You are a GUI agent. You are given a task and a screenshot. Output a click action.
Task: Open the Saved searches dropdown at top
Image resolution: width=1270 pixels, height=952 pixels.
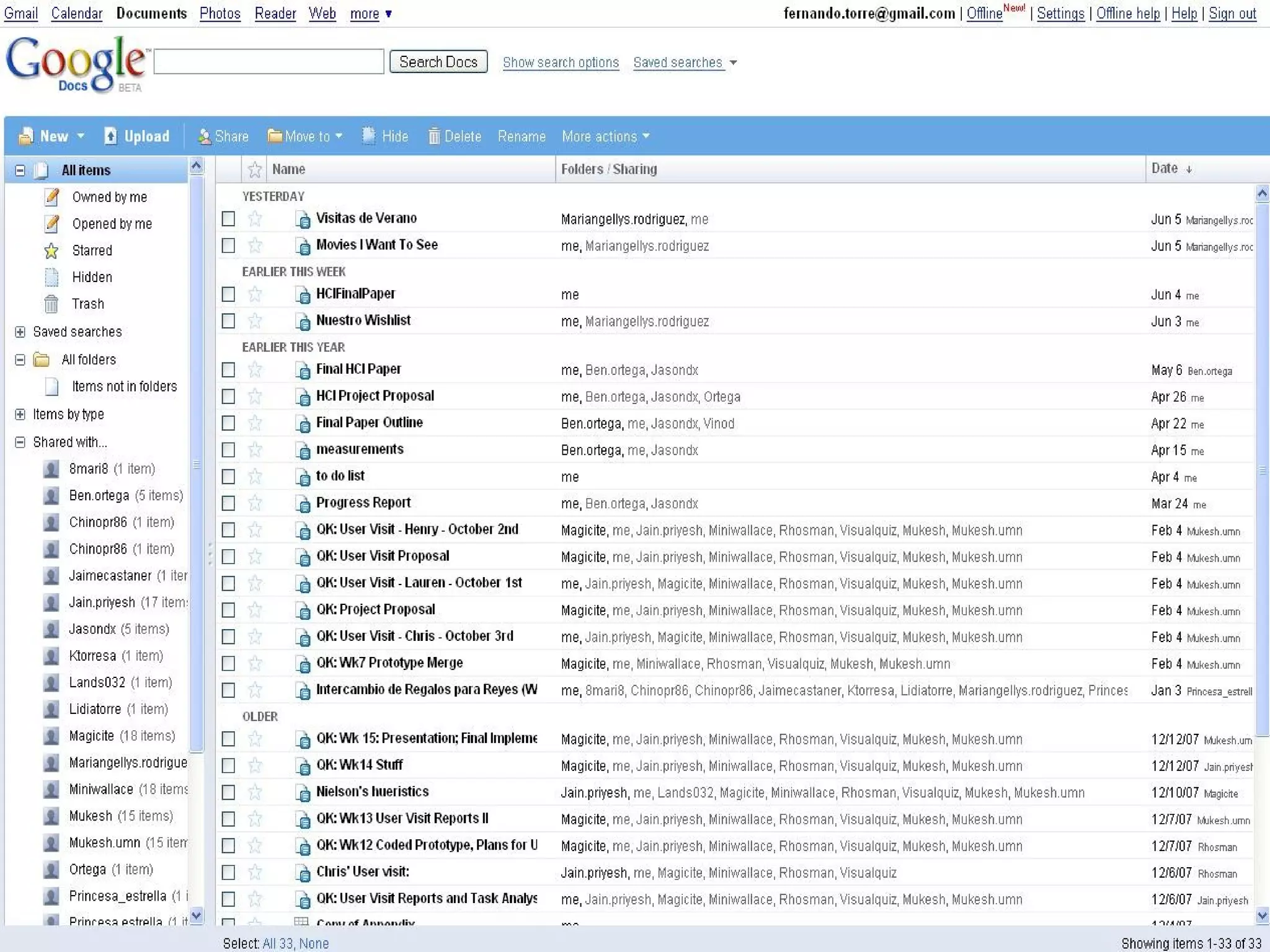685,63
